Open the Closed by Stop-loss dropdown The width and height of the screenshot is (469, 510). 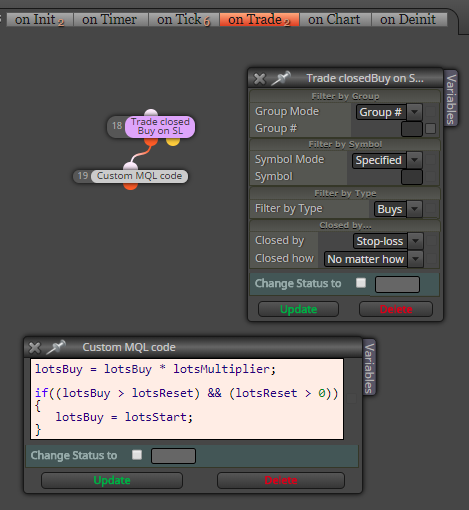(415, 241)
